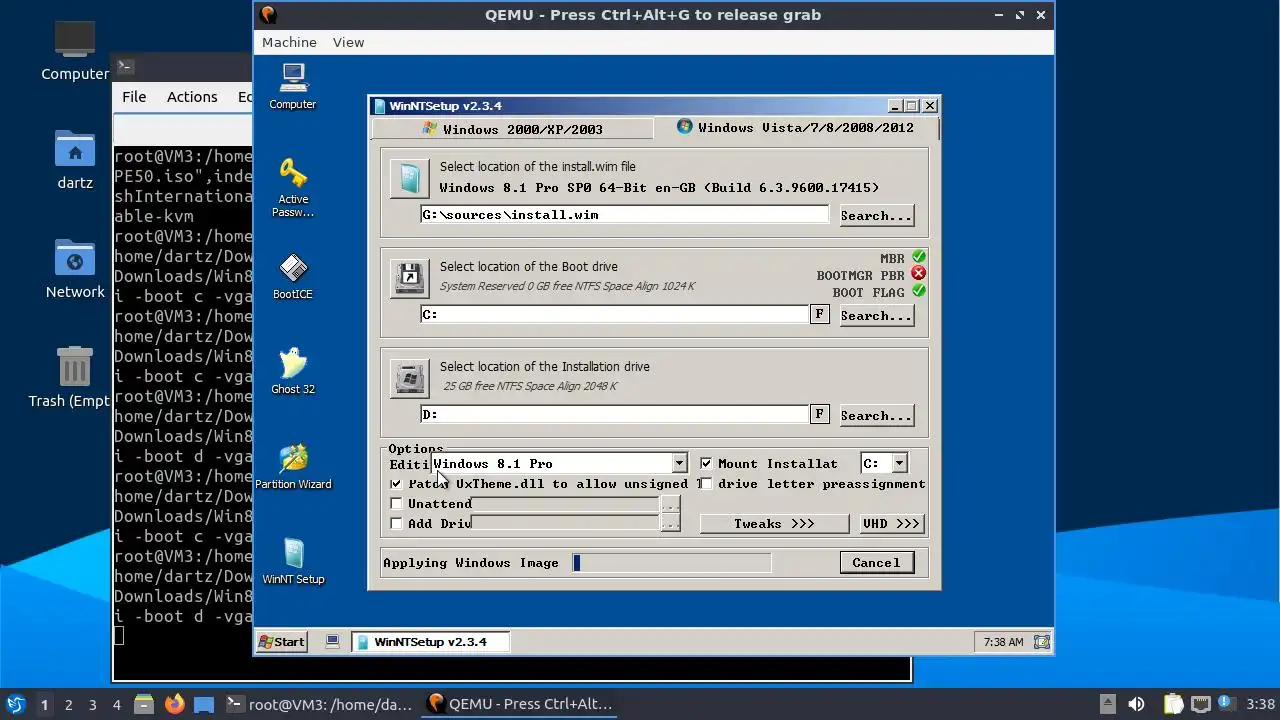
Task: Toggle the Mount Installation drive checkbox
Action: pyautogui.click(x=706, y=464)
